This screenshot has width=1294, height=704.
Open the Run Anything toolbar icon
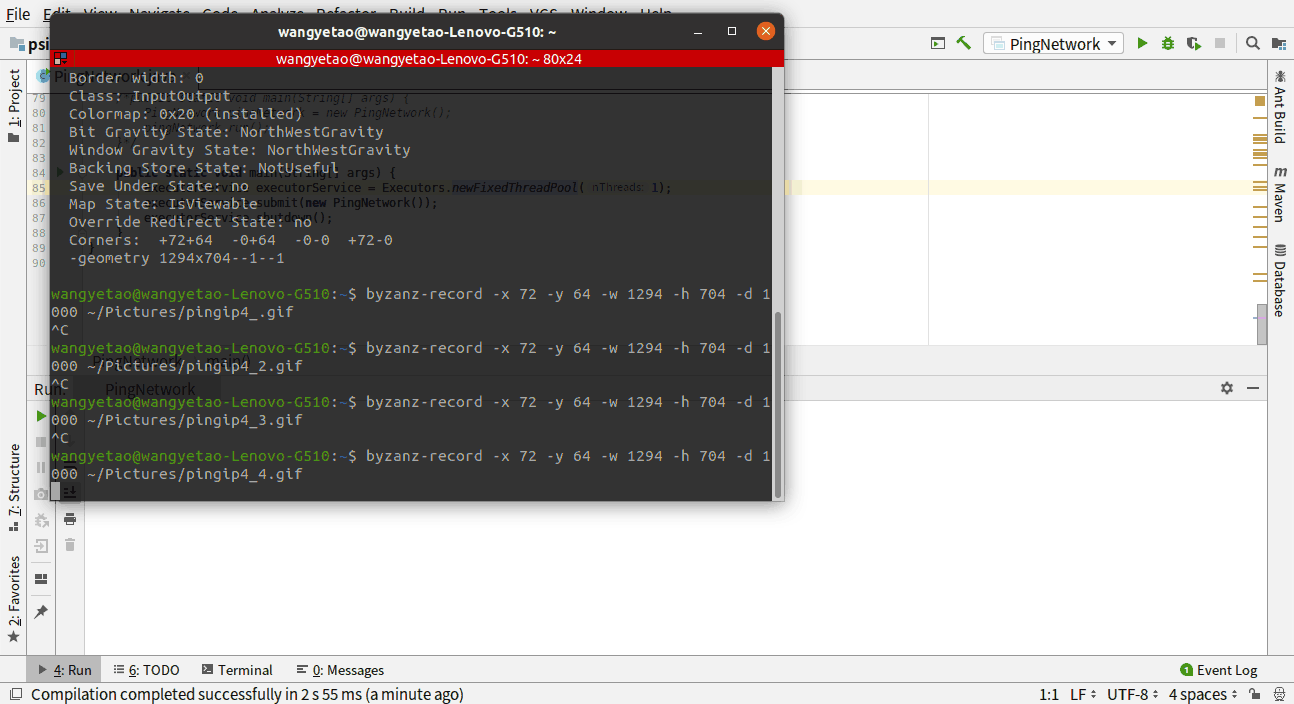938,43
